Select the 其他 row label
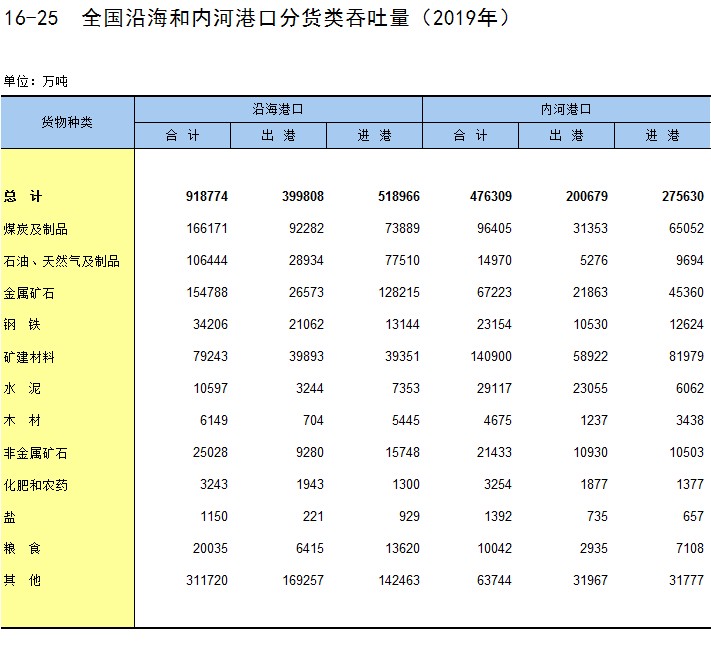The width and height of the screenshot is (711, 661). click(22, 580)
